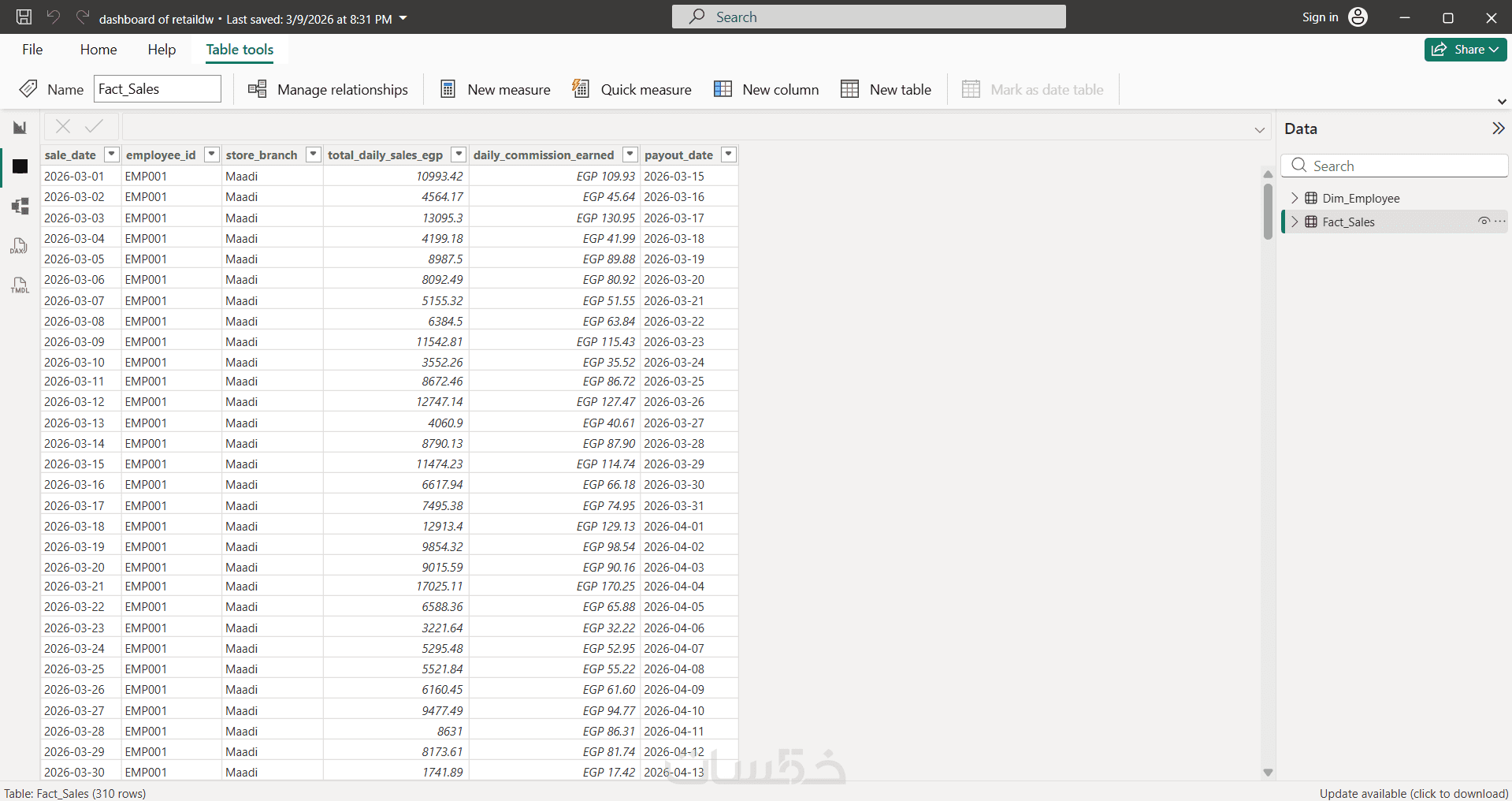This screenshot has width=1512, height=801.
Task: Expand the Fact_Sales table tree
Action: point(1295,222)
